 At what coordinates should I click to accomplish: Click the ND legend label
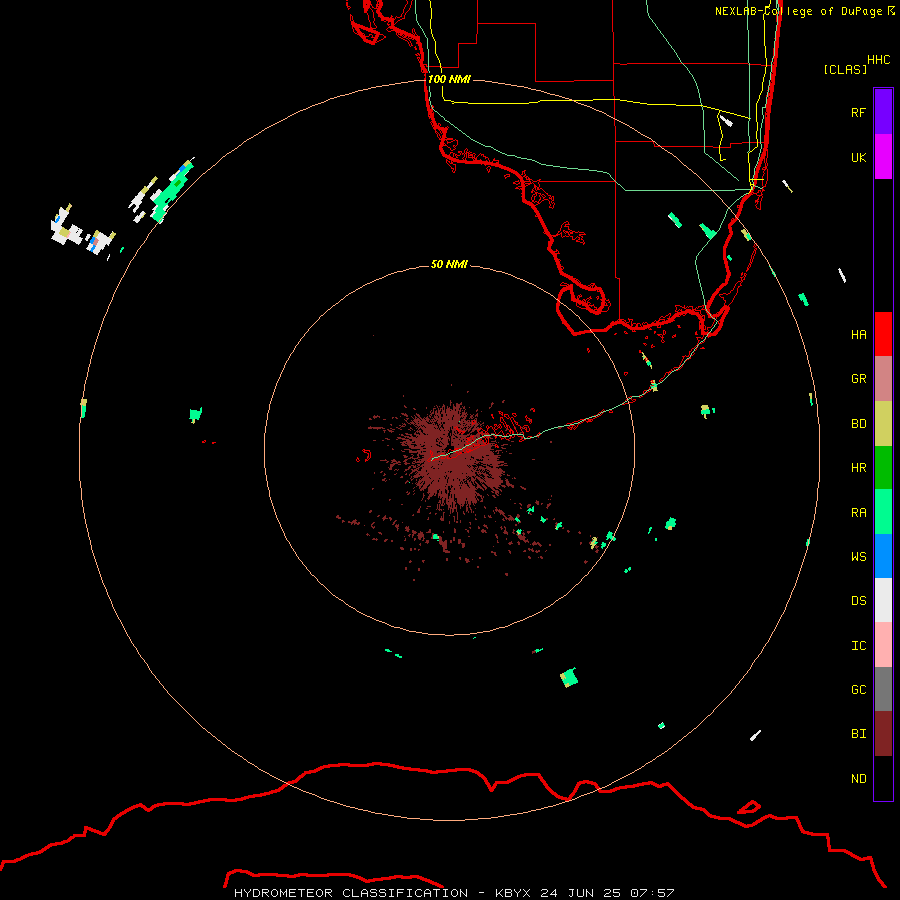[x=858, y=778]
